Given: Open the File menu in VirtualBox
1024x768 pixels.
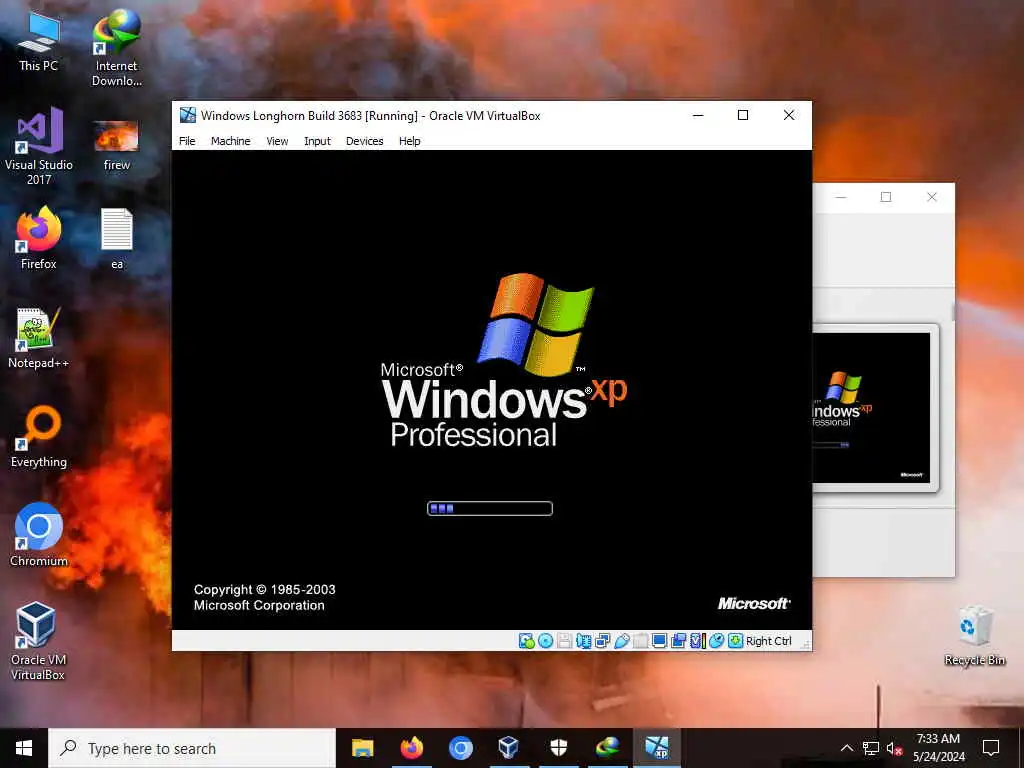Looking at the screenshot, I should click(187, 141).
